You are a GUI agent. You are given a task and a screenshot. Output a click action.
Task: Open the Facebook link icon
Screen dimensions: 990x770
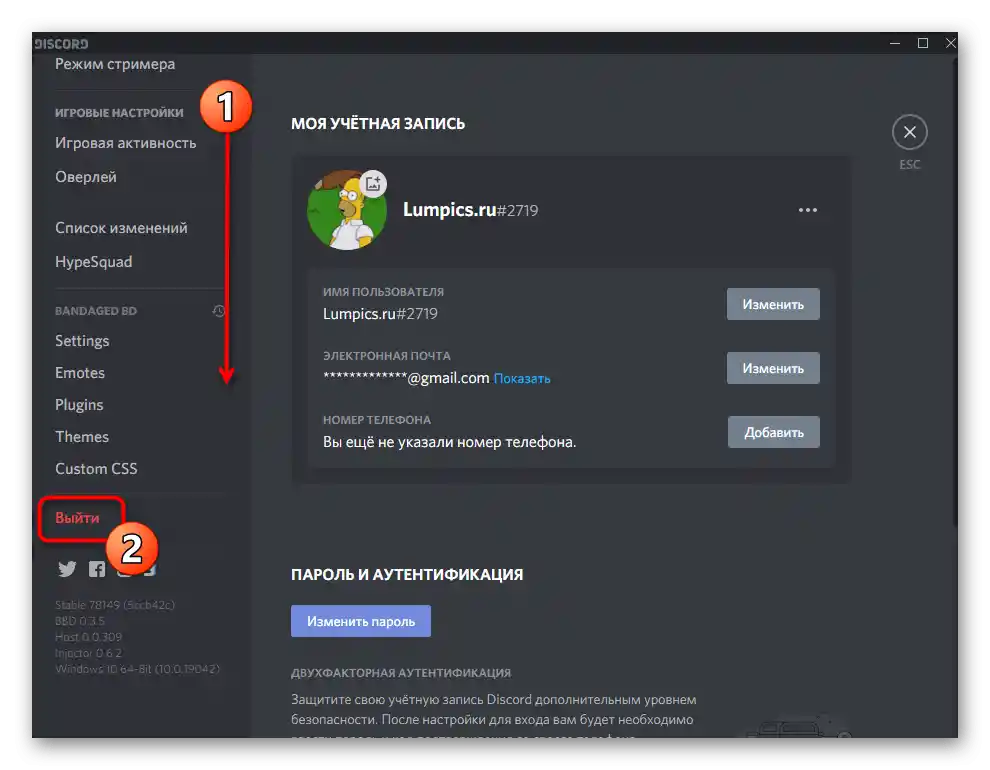[x=97, y=569]
